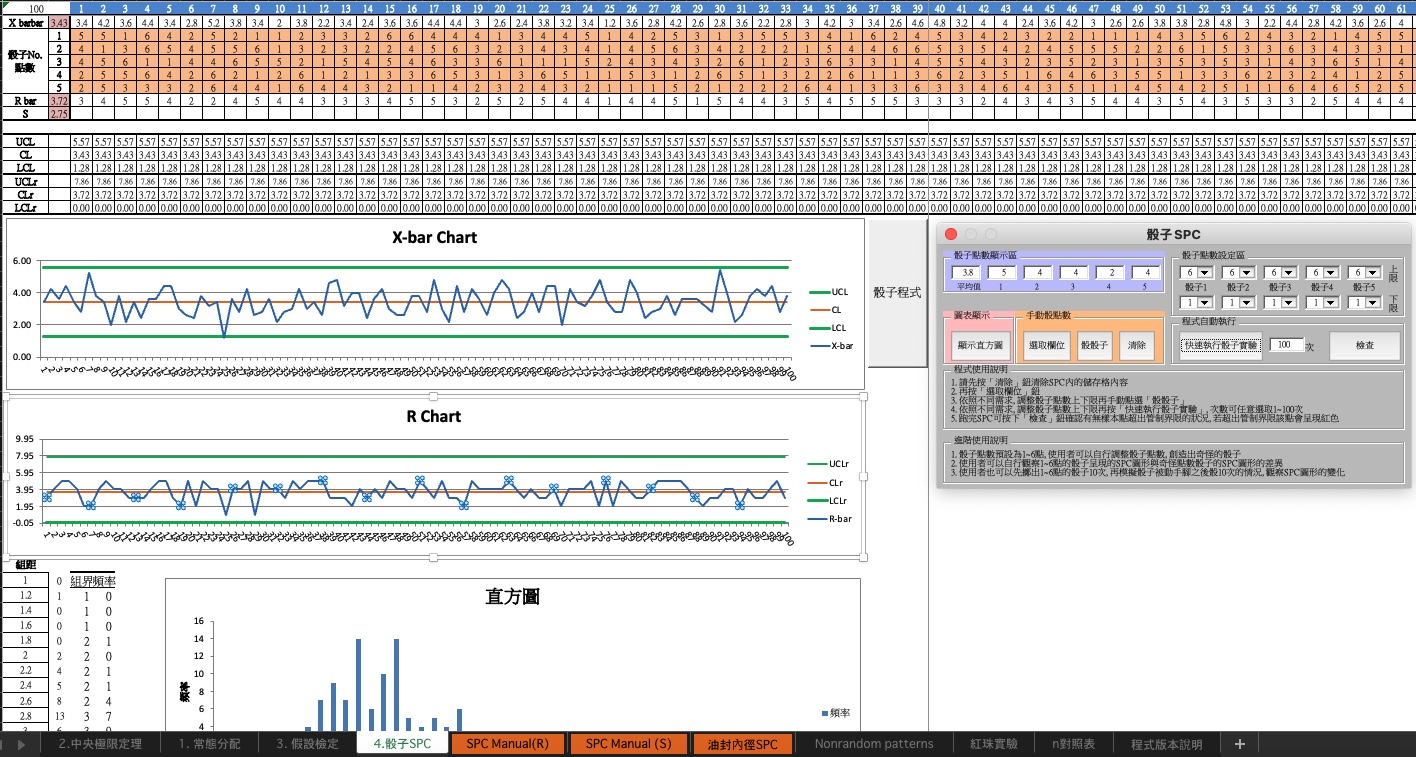The width and height of the screenshot is (1416, 757).
Task: Open the SPC Manual (S) sheet tab
Action: coord(629,744)
